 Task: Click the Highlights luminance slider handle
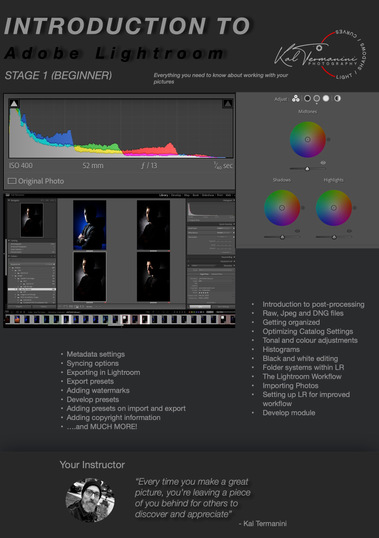334,237
